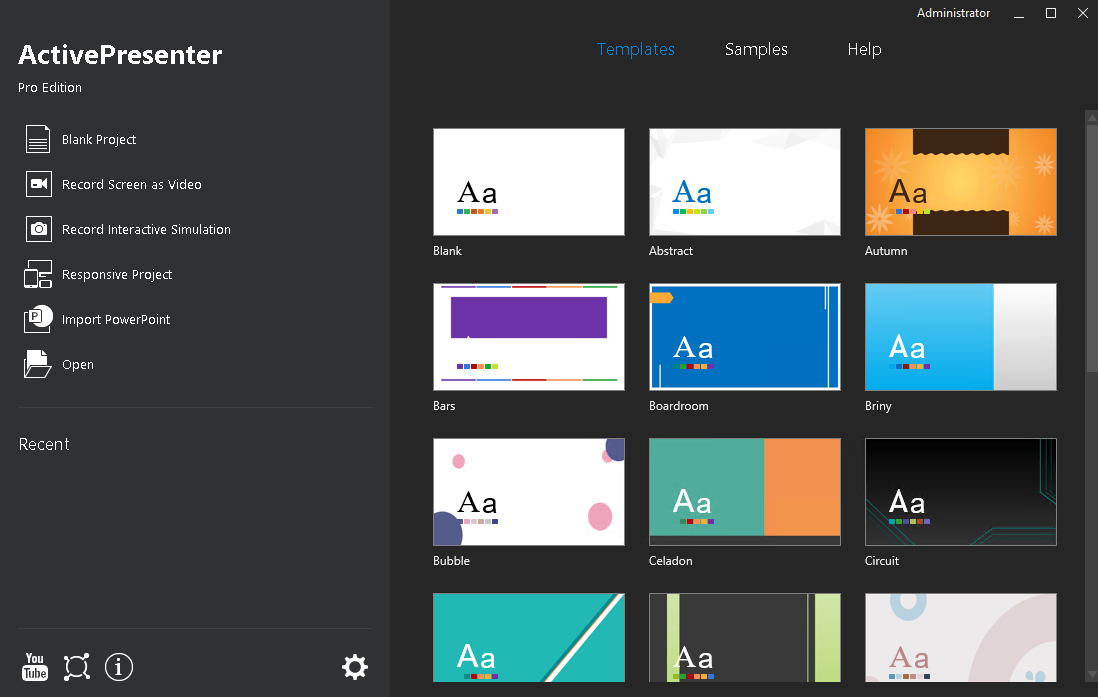Select the Blank template thumbnail

(529, 181)
